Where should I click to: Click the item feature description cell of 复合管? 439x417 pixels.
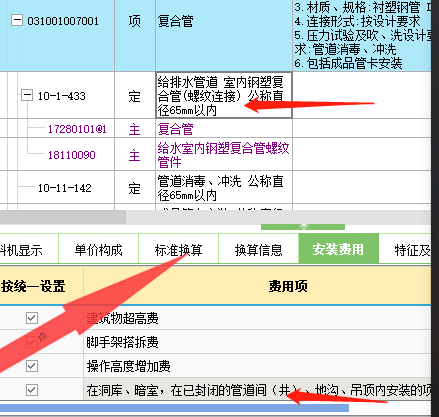click(x=362, y=35)
